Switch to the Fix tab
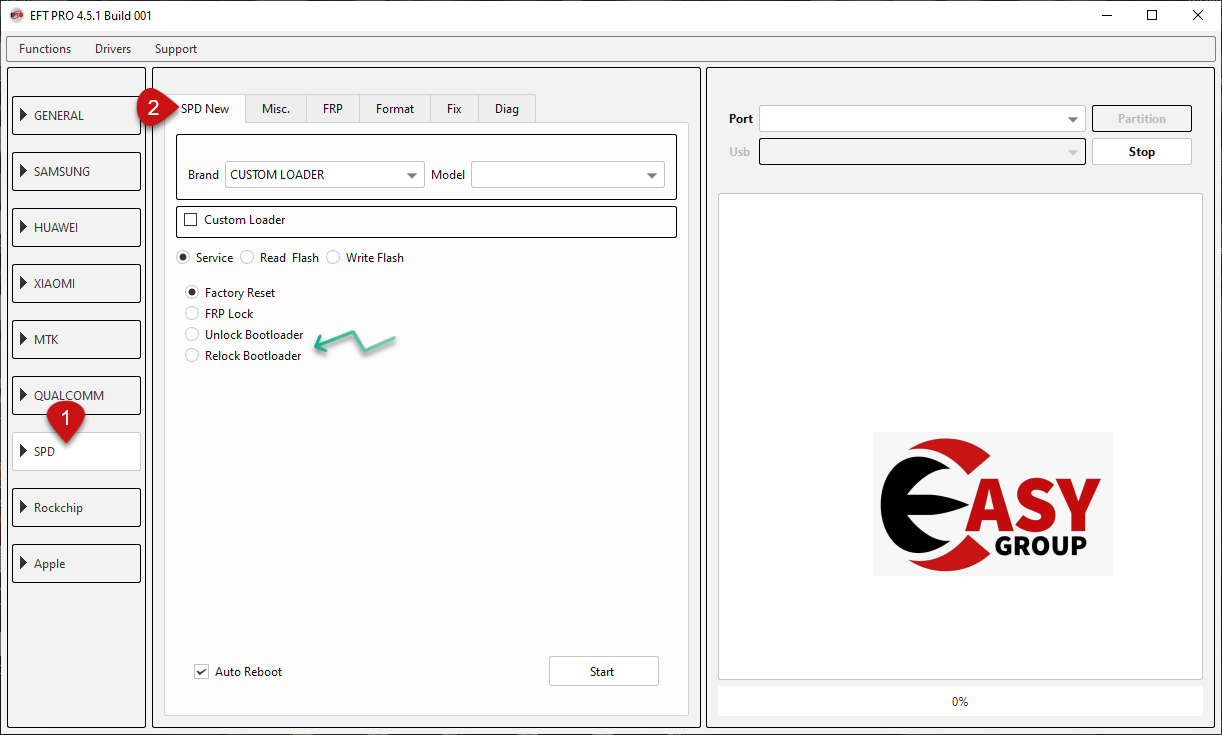1222x735 pixels. [x=454, y=109]
